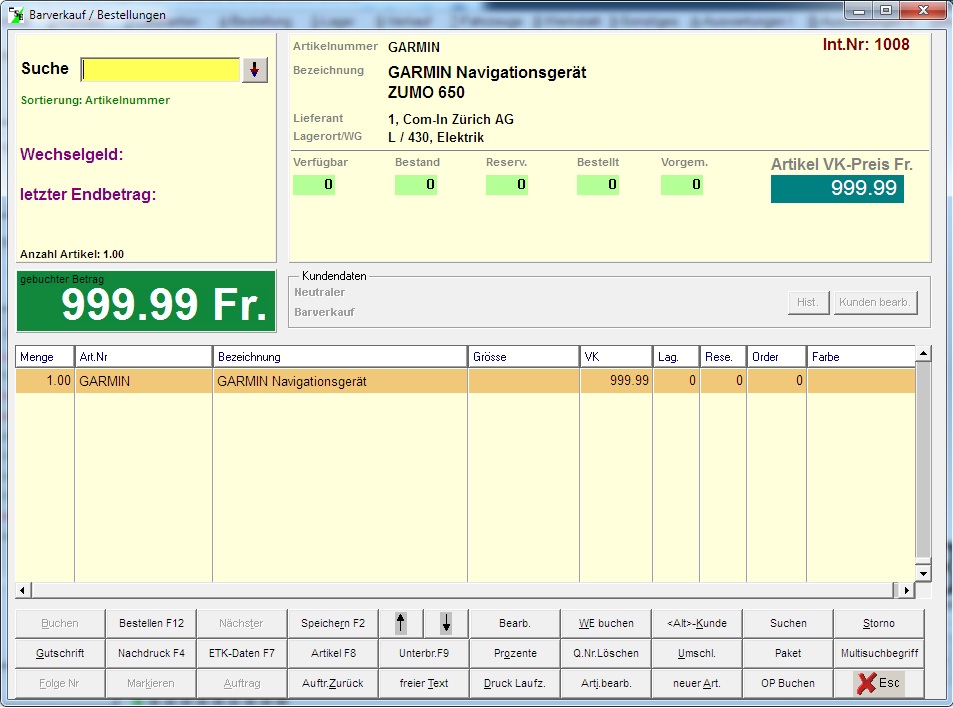Image resolution: width=953 pixels, height=708 pixels.
Task: Focus the yellow Suche input field
Action: (161, 70)
